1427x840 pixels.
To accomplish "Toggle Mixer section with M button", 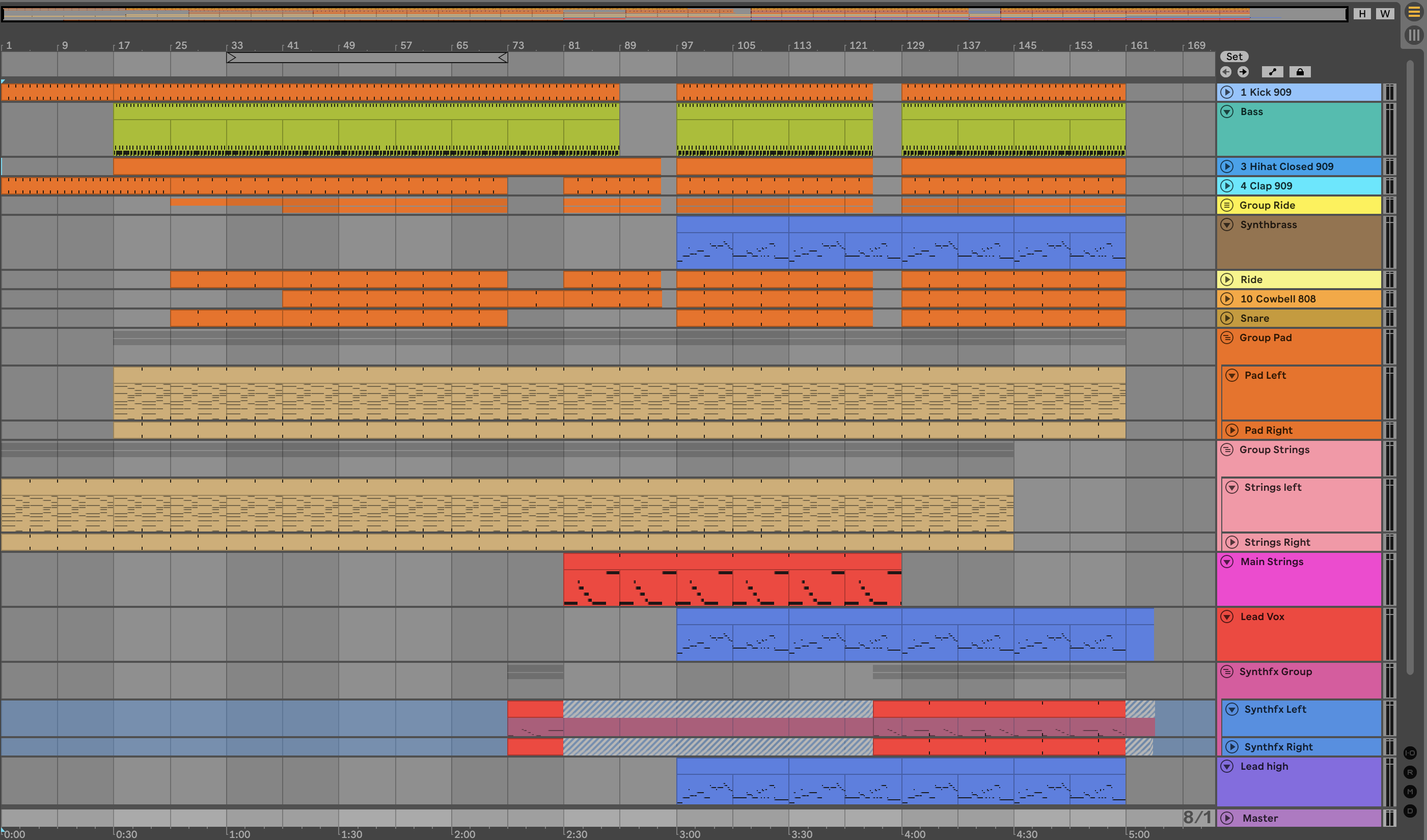I will (1410, 791).
